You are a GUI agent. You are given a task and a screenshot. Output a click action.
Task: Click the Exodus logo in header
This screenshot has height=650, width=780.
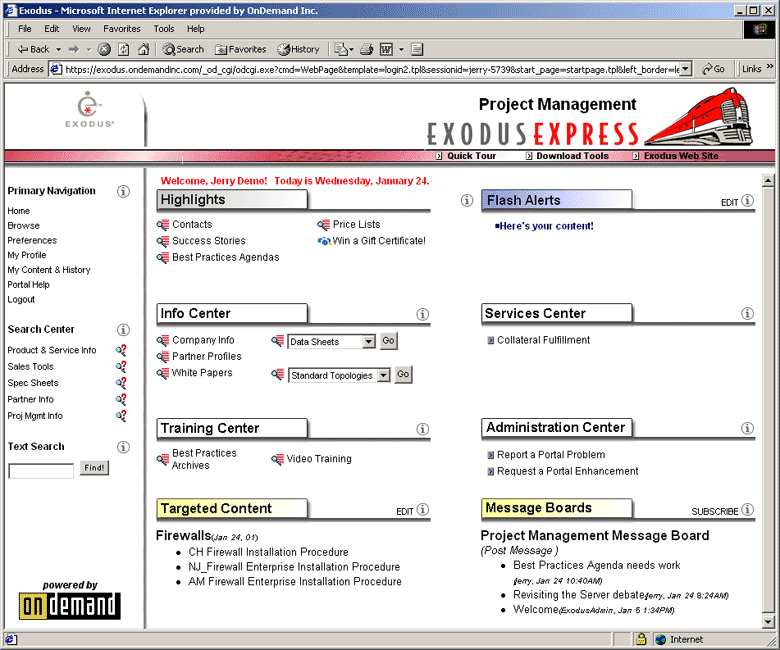point(89,109)
